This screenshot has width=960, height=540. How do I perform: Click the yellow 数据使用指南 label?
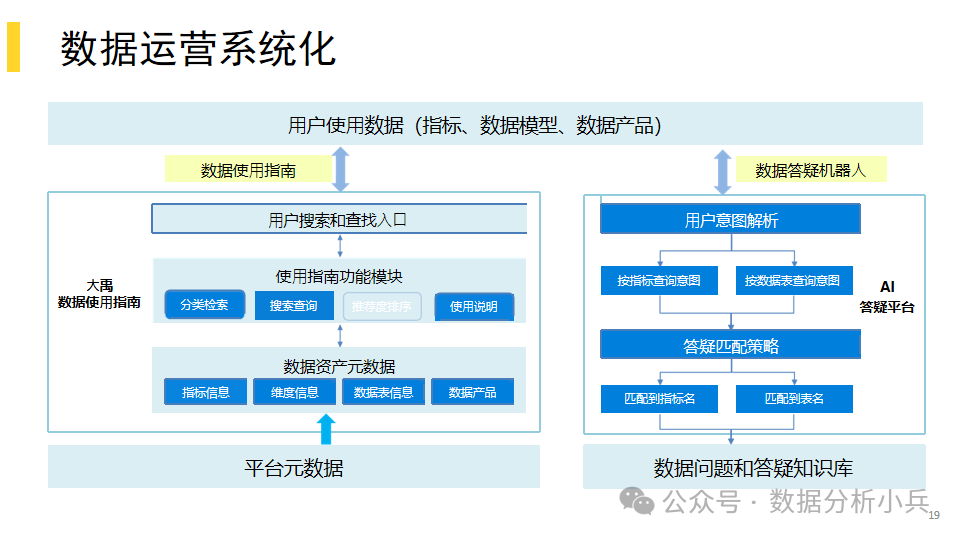[248, 170]
